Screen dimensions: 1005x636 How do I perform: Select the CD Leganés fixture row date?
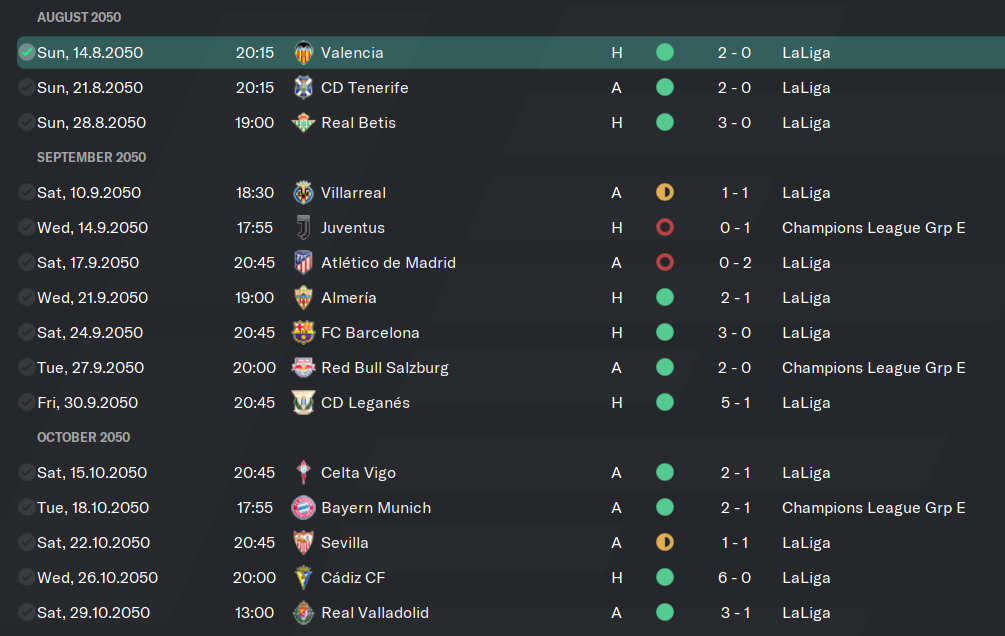click(x=87, y=403)
